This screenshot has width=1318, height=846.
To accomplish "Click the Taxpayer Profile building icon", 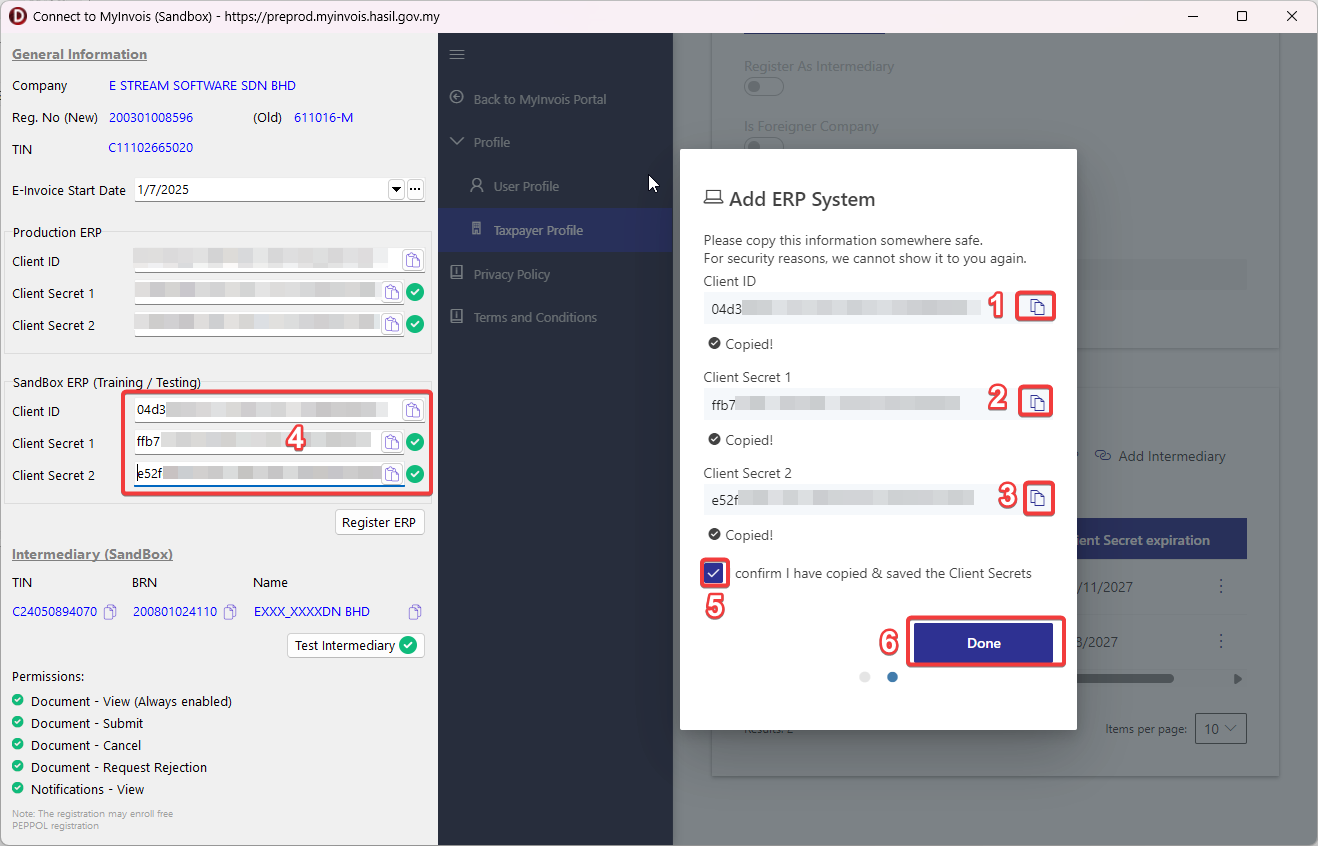I will [477, 230].
